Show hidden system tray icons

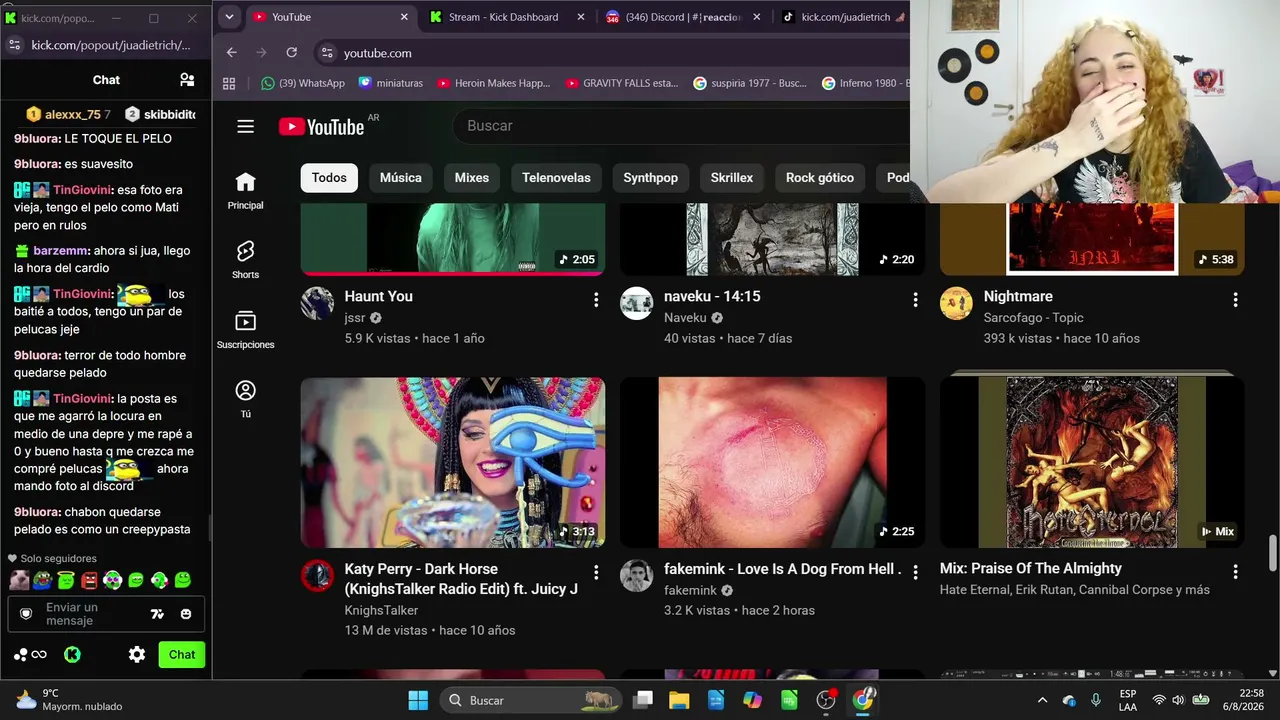(1042, 700)
